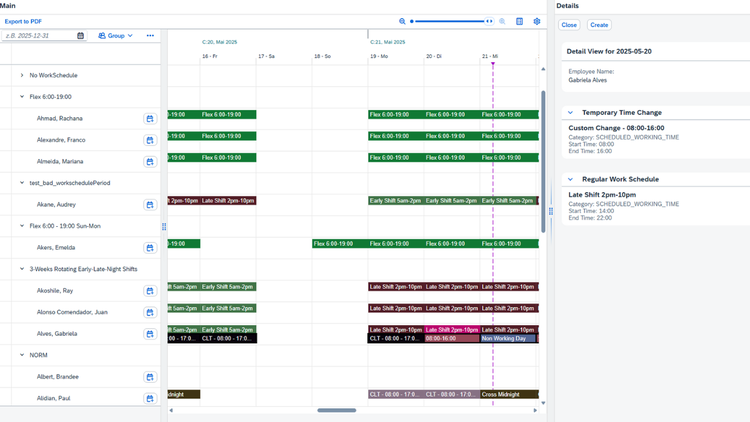
Task: Collapse the NORM group
Action: coord(22,355)
